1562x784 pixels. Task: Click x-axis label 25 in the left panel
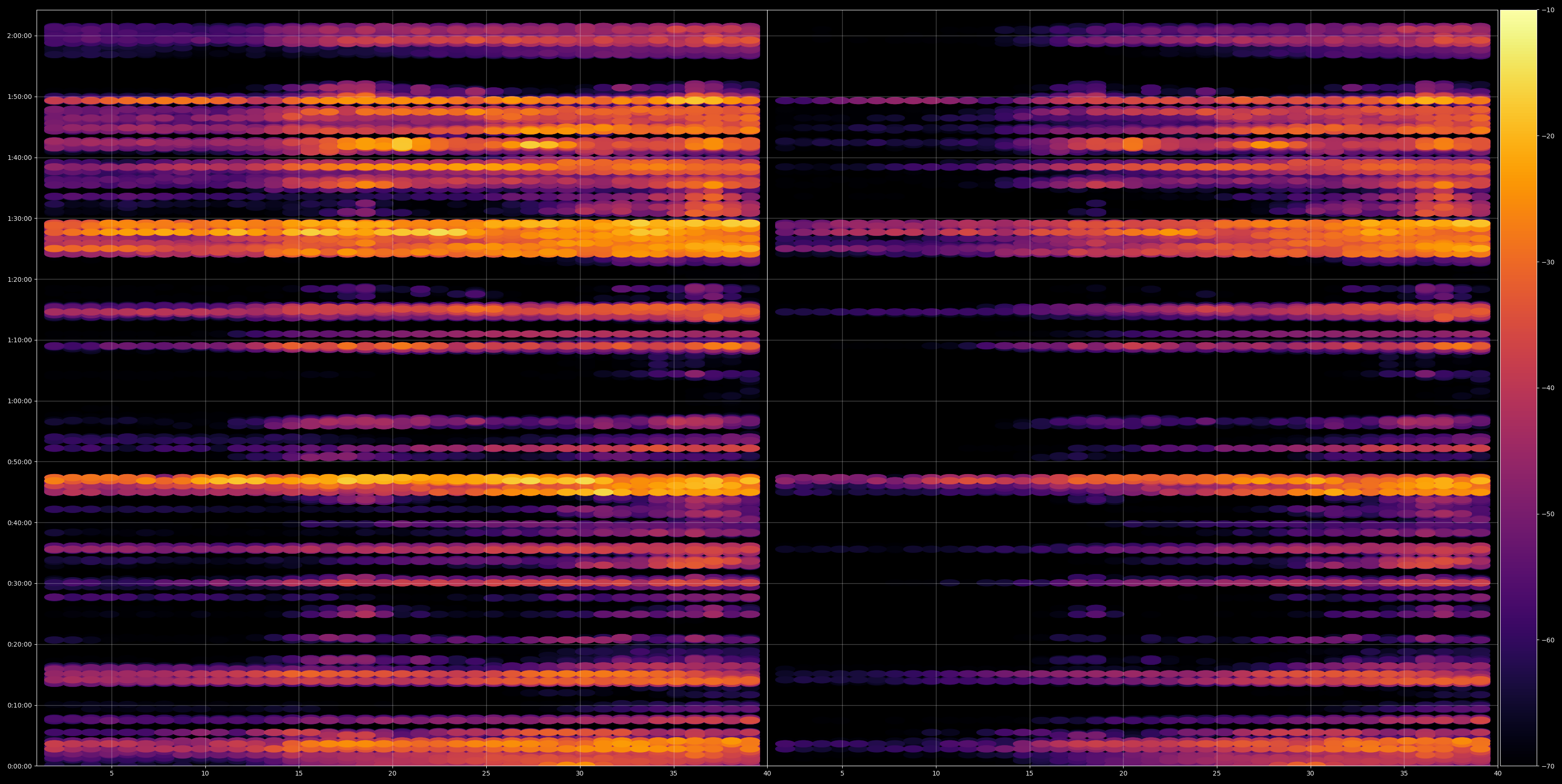tap(486, 774)
